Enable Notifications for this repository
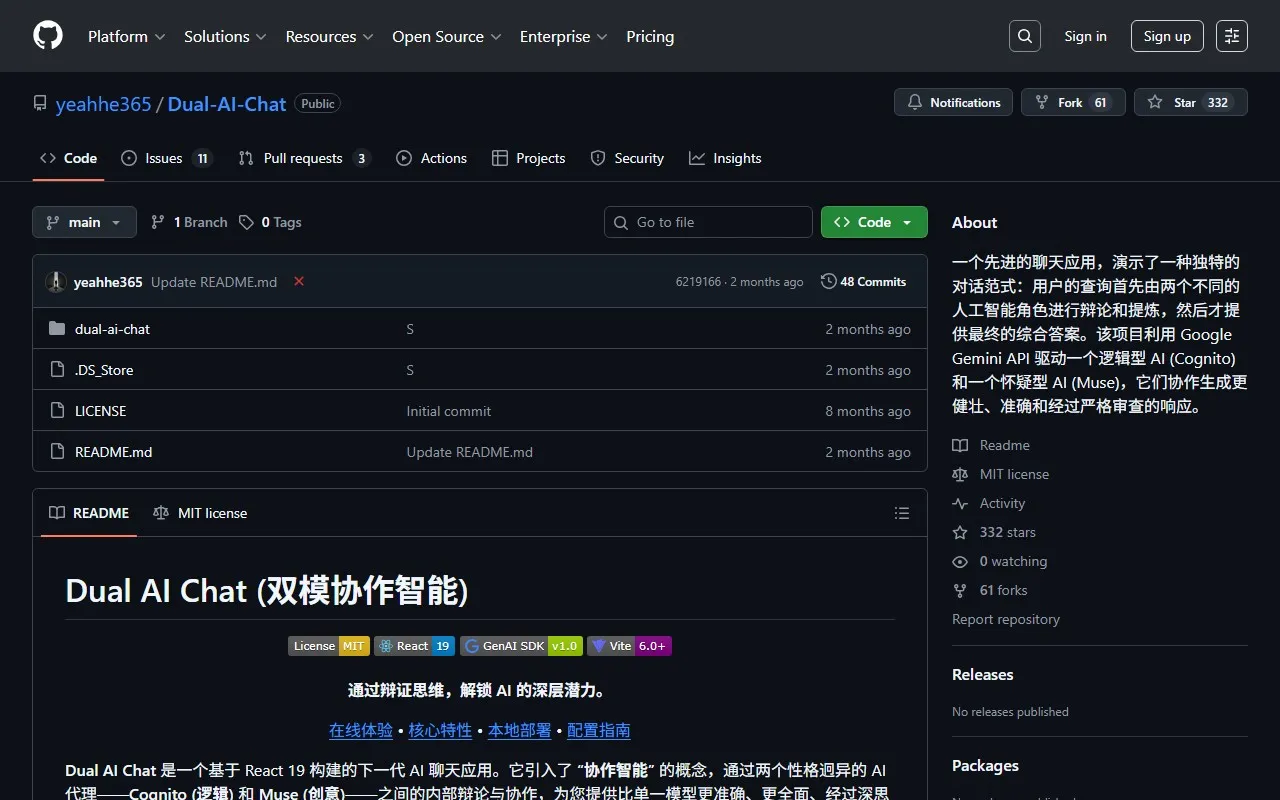The image size is (1280, 800). click(953, 103)
